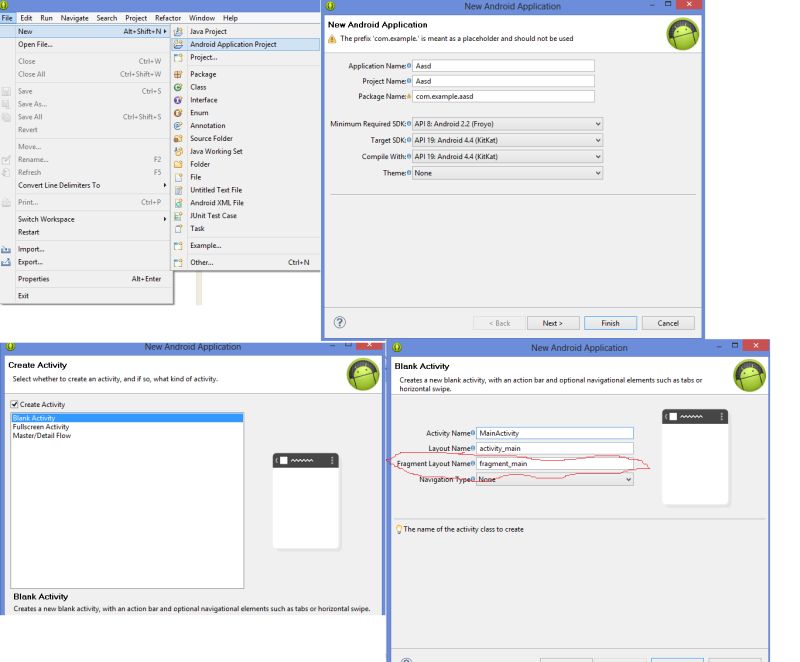Click the Fragment Layout Name field
Image resolution: width=800 pixels, height=662 pixels.
pos(555,464)
